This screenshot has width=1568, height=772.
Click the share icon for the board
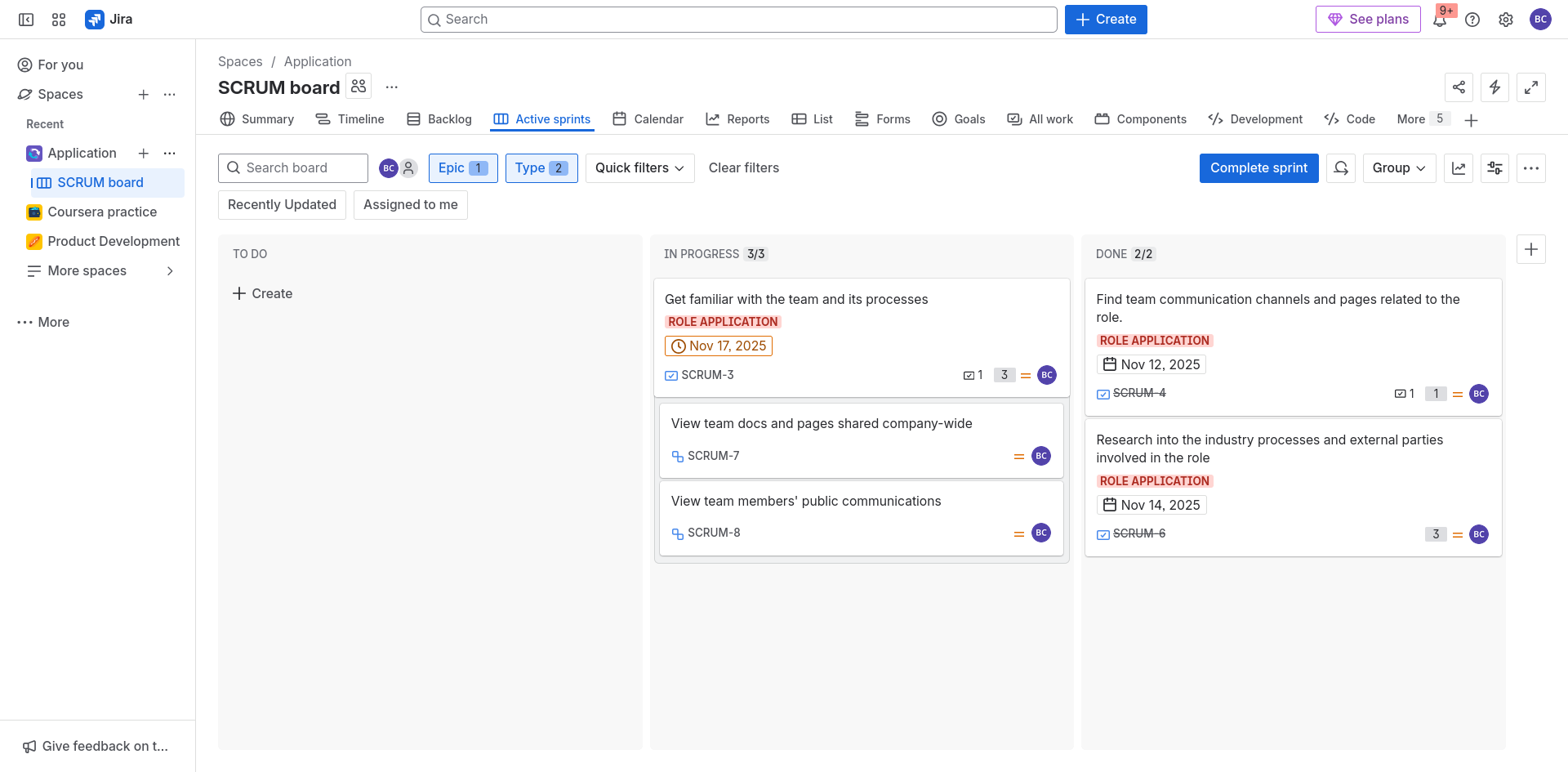(x=1459, y=87)
